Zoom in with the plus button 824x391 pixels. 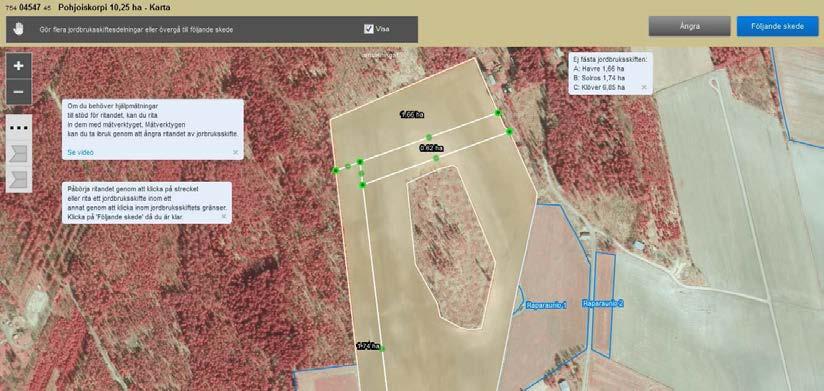(x=18, y=66)
